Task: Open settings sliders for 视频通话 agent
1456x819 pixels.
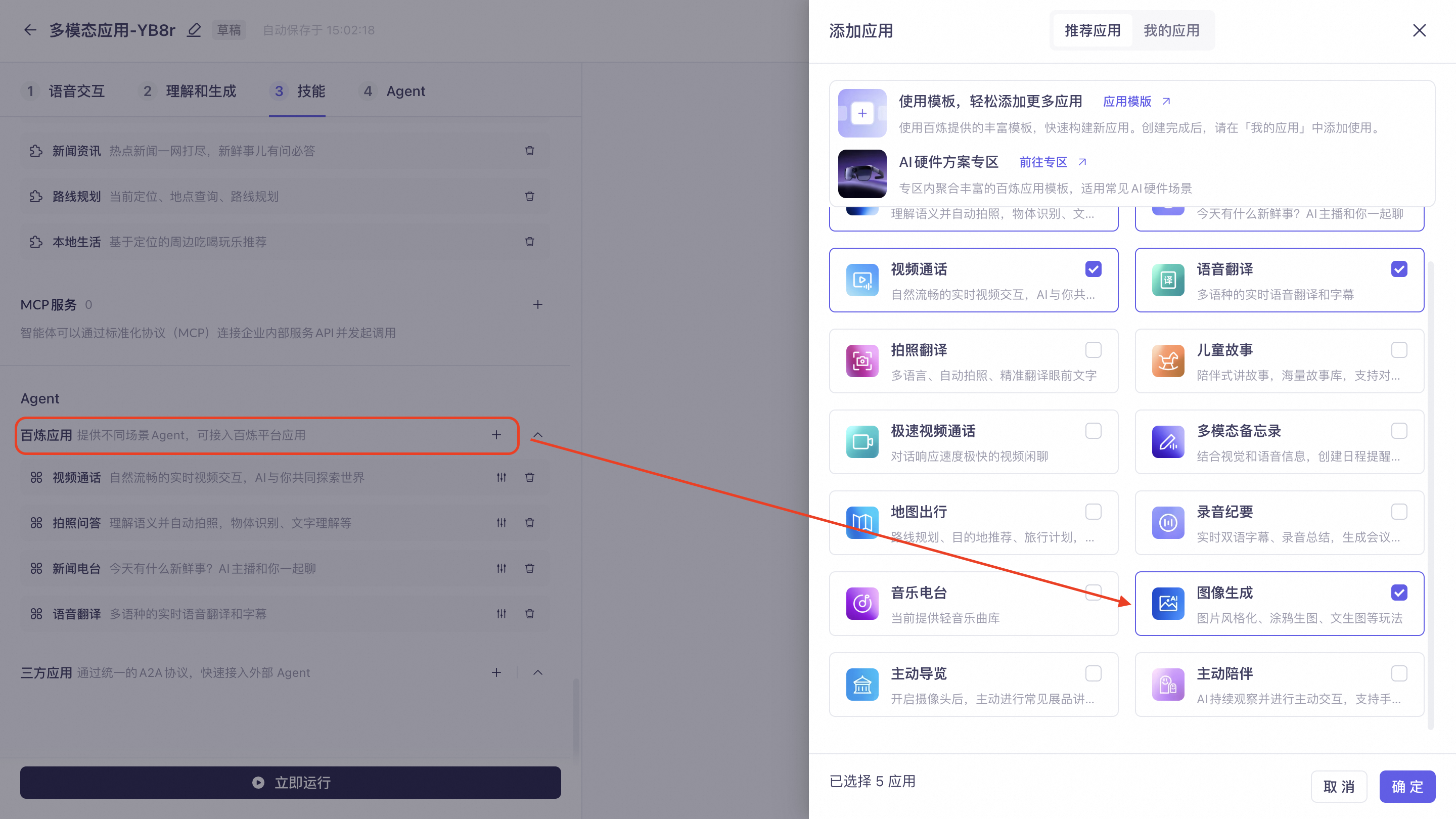Action: click(x=502, y=478)
